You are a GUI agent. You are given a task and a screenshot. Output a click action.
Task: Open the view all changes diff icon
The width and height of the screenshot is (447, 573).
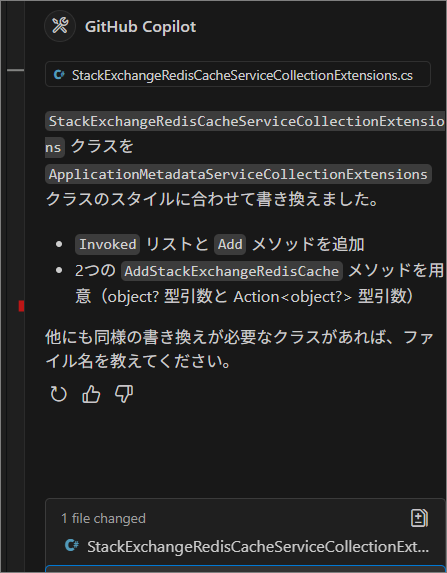point(419,518)
